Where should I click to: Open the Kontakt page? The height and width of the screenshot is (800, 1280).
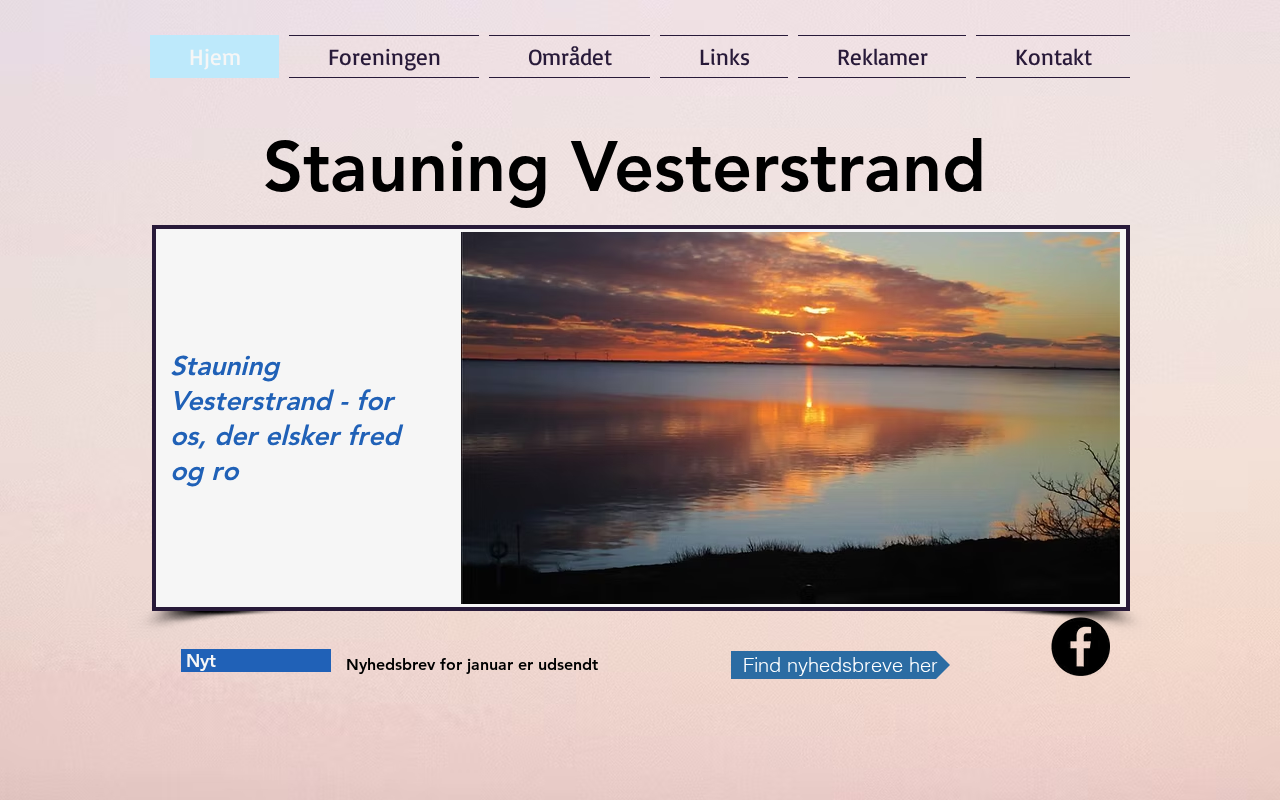pos(1053,57)
